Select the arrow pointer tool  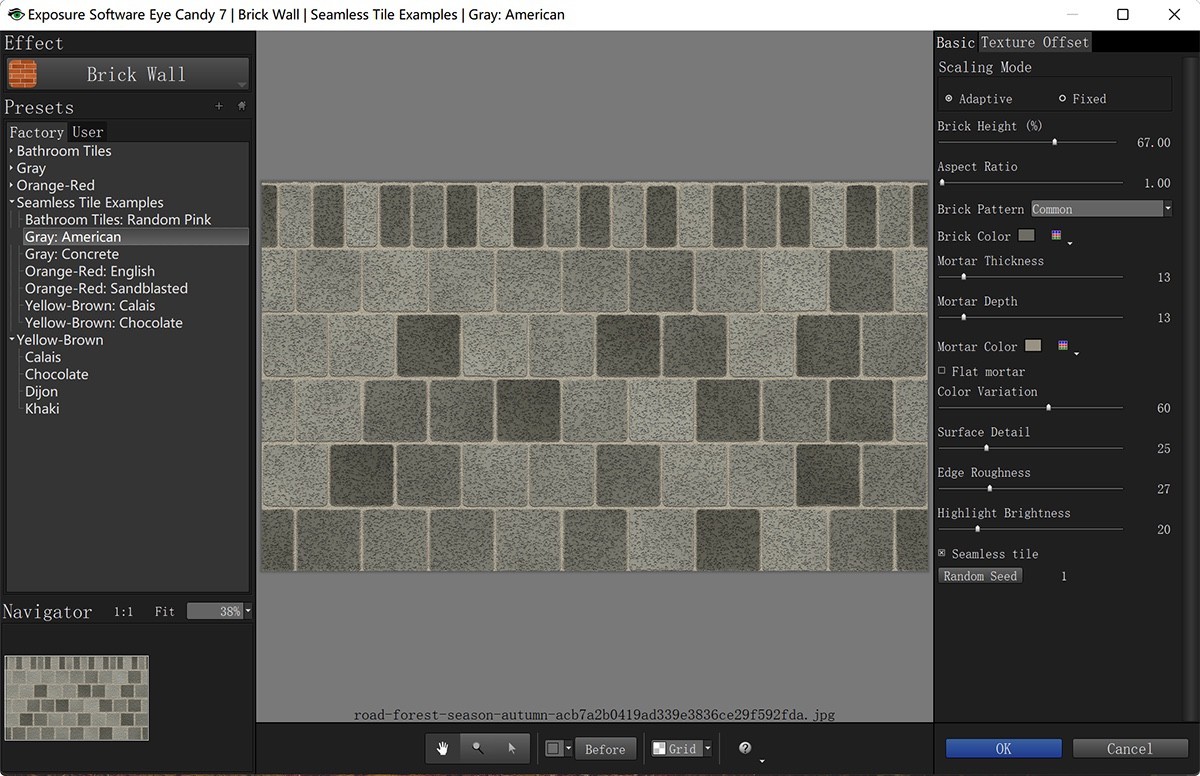pyautogui.click(x=511, y=748)
